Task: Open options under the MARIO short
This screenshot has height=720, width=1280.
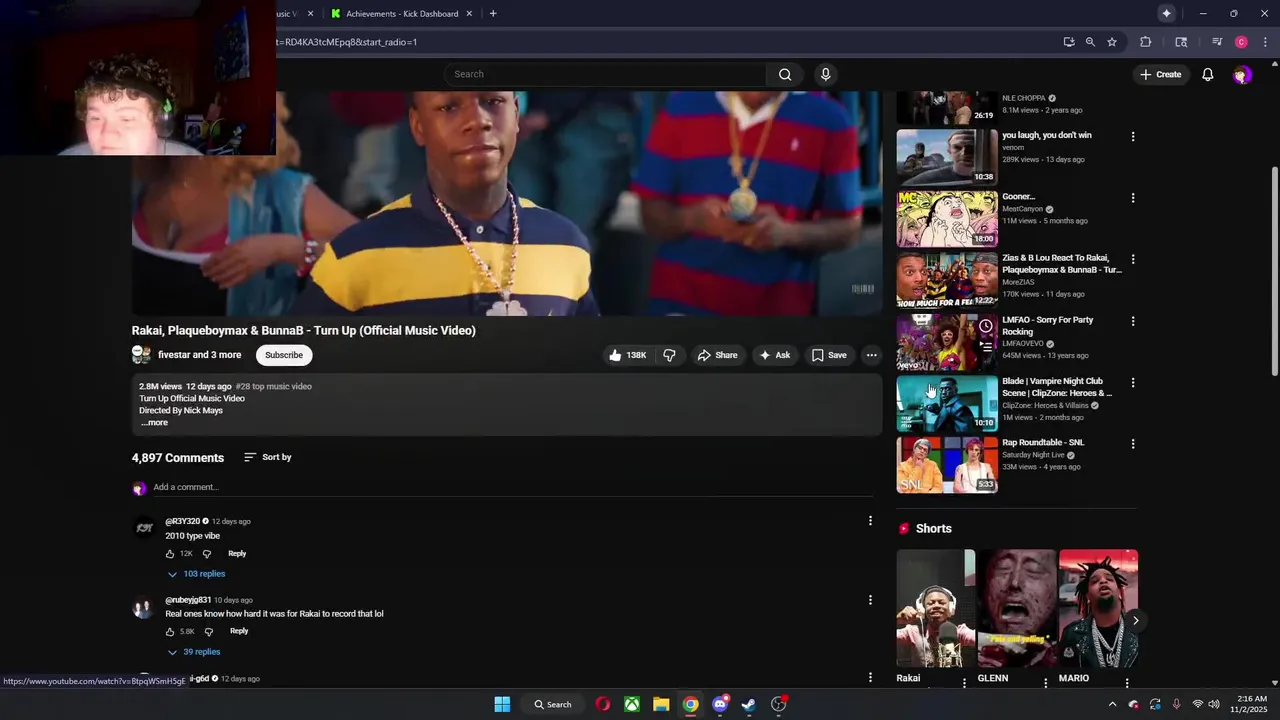Action: [x=1127, y=683]
